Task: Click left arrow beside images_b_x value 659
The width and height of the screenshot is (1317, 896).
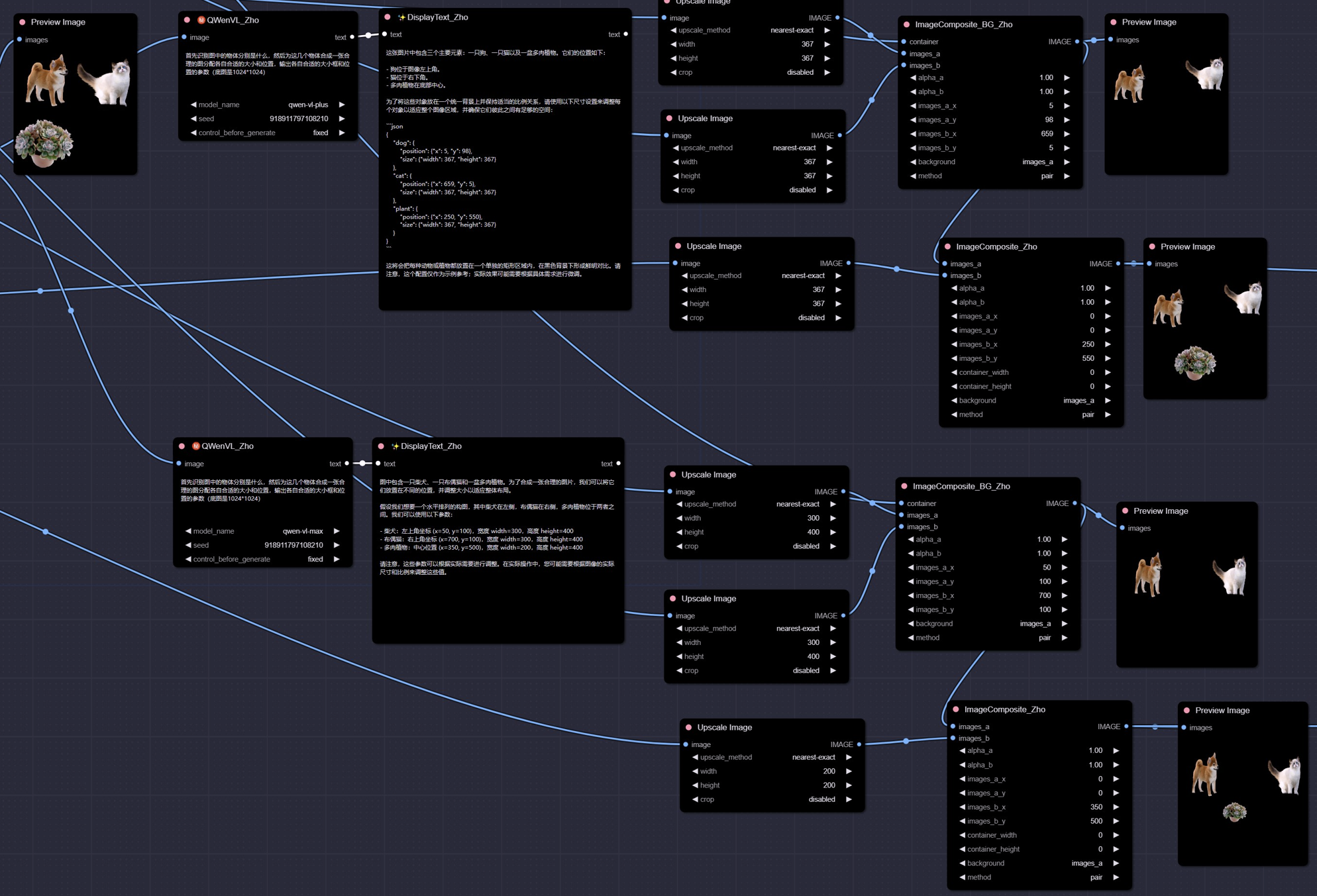Action: click(913, 134)
